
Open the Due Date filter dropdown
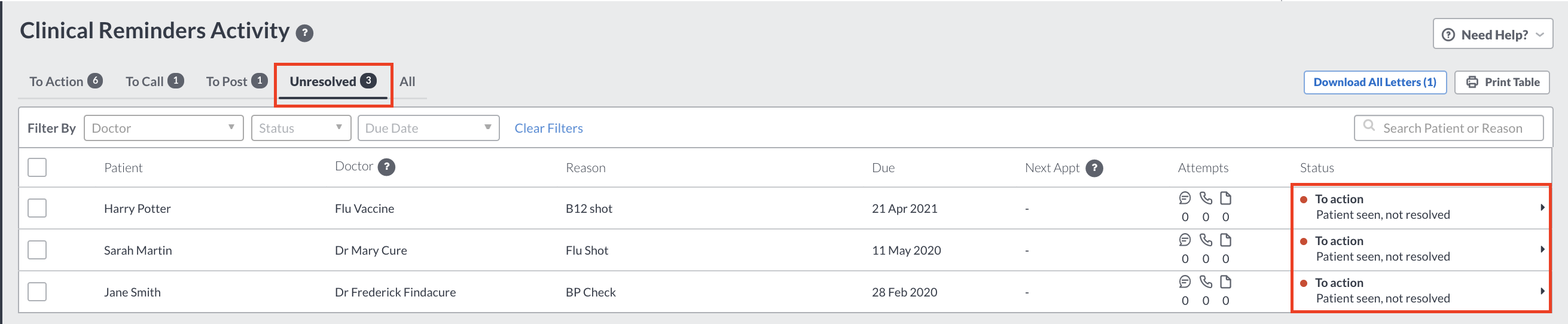429,128
